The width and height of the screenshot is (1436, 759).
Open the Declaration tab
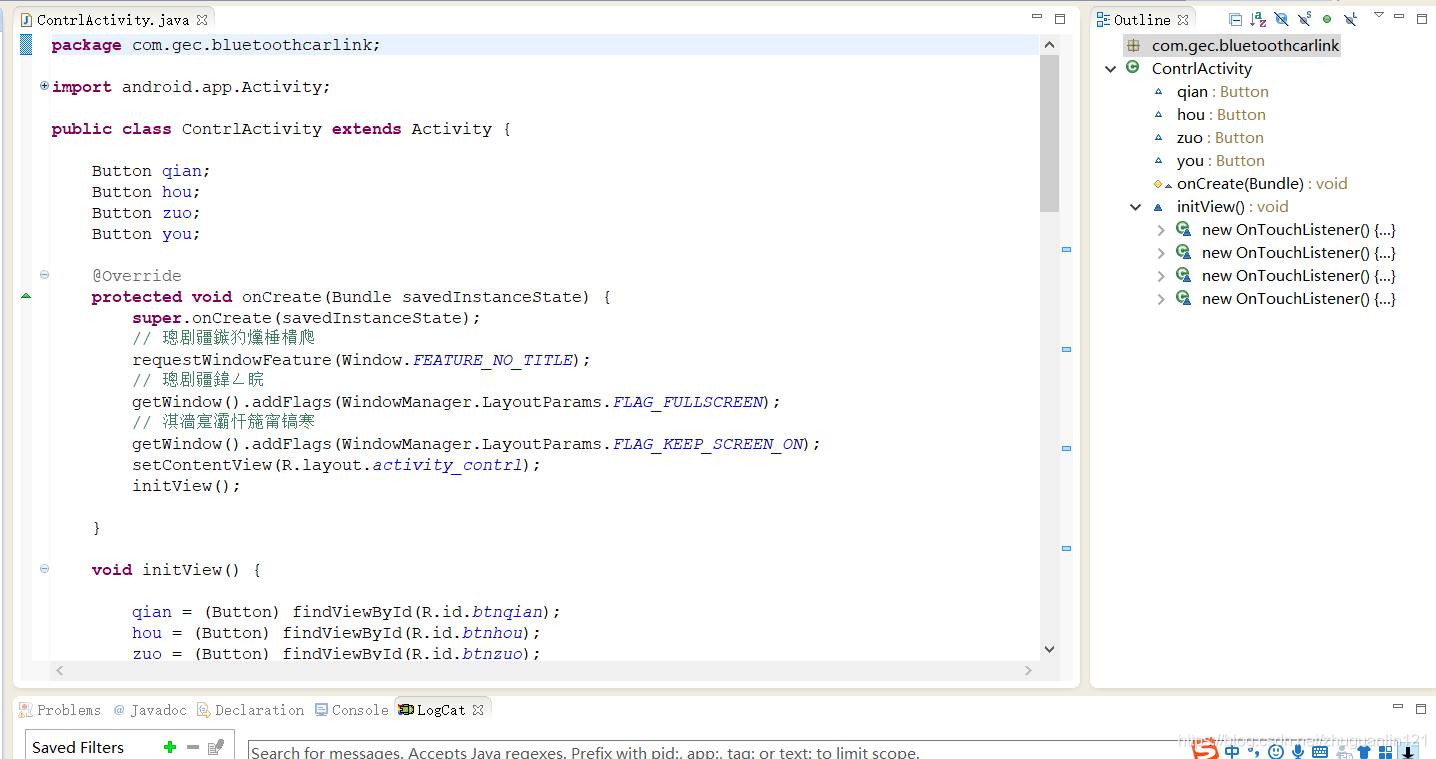[250, 710]
